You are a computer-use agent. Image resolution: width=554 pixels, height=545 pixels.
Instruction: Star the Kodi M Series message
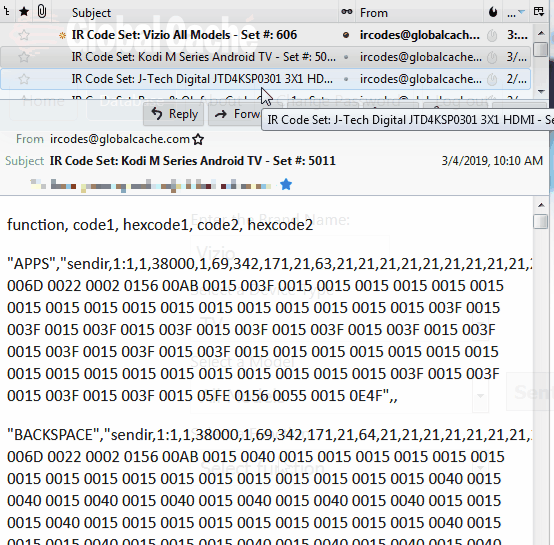click(x=24, y=57)
